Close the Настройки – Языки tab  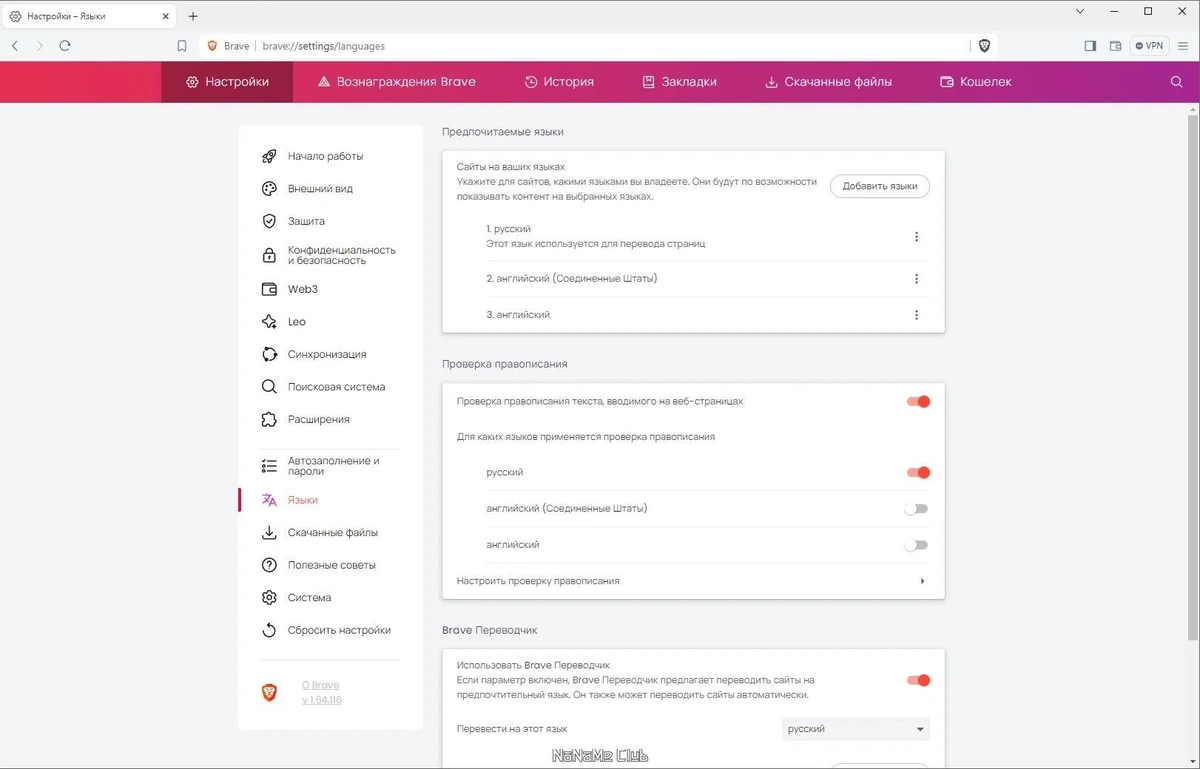166,16
